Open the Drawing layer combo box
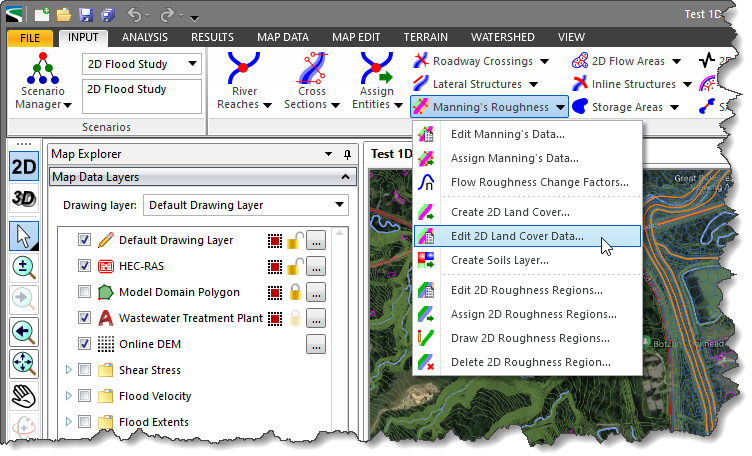The image size is (752, 456). click(x=246, y=205)
